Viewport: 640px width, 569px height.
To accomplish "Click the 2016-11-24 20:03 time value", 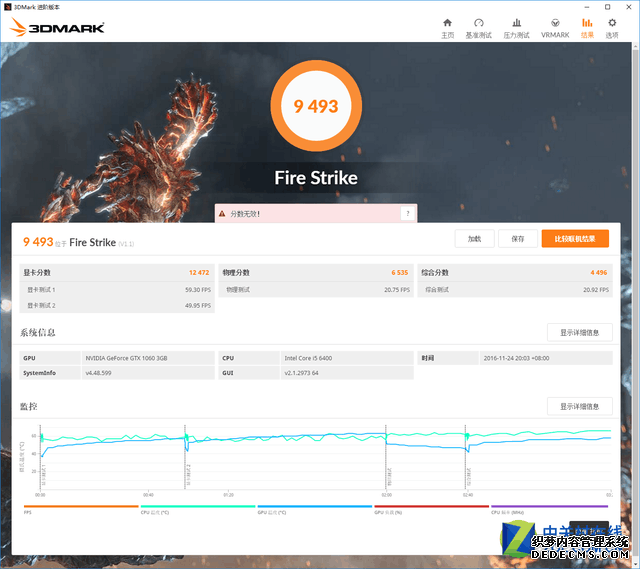I will click(516, 358).
